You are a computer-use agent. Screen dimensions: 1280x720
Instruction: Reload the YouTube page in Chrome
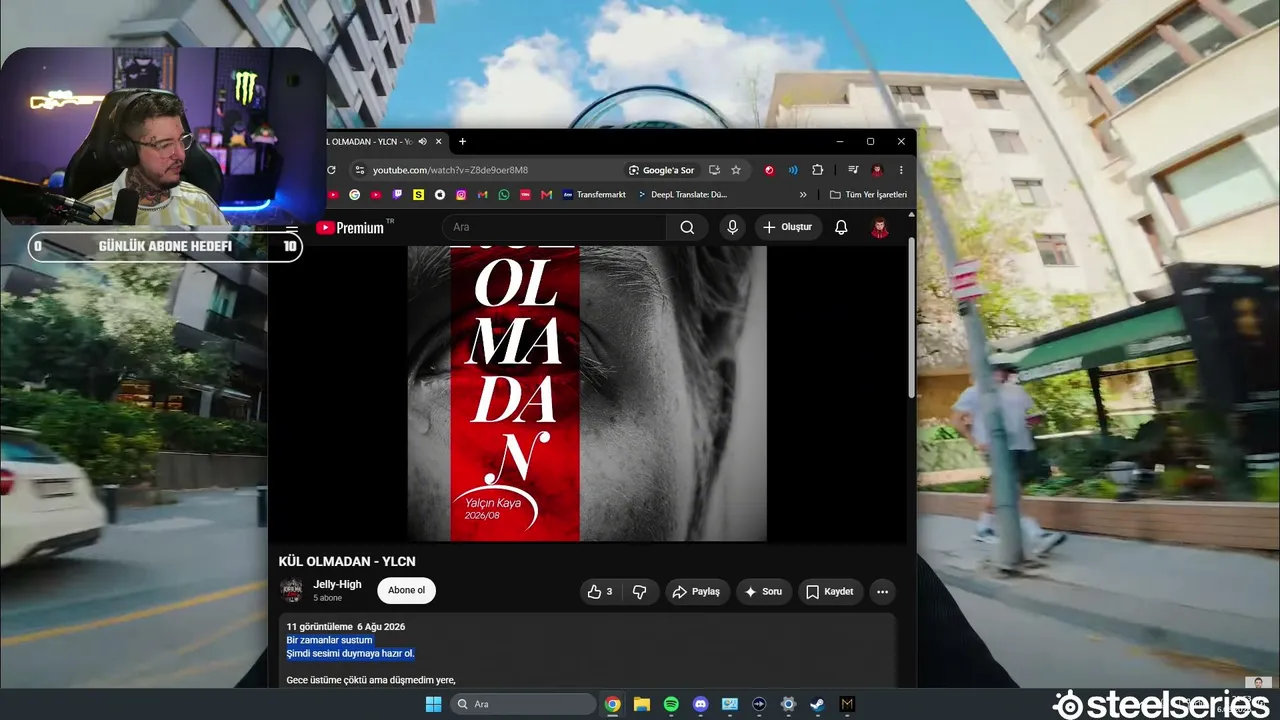[331, 170]
